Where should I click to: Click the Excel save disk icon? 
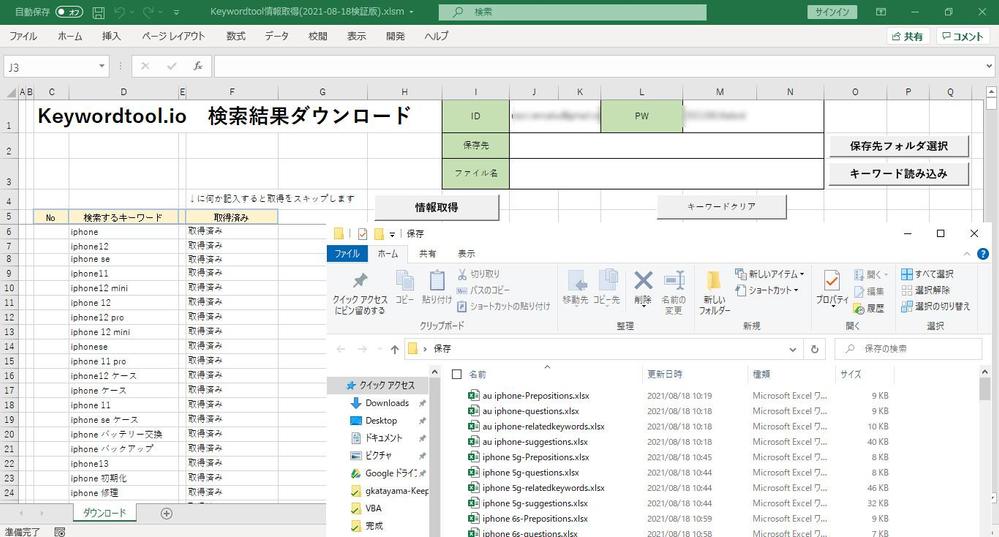98,12
